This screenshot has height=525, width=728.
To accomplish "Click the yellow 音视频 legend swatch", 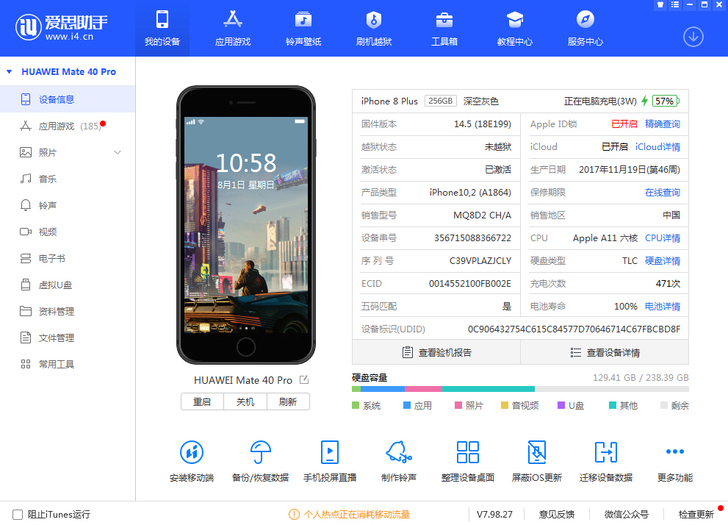I will click(505, 405).
